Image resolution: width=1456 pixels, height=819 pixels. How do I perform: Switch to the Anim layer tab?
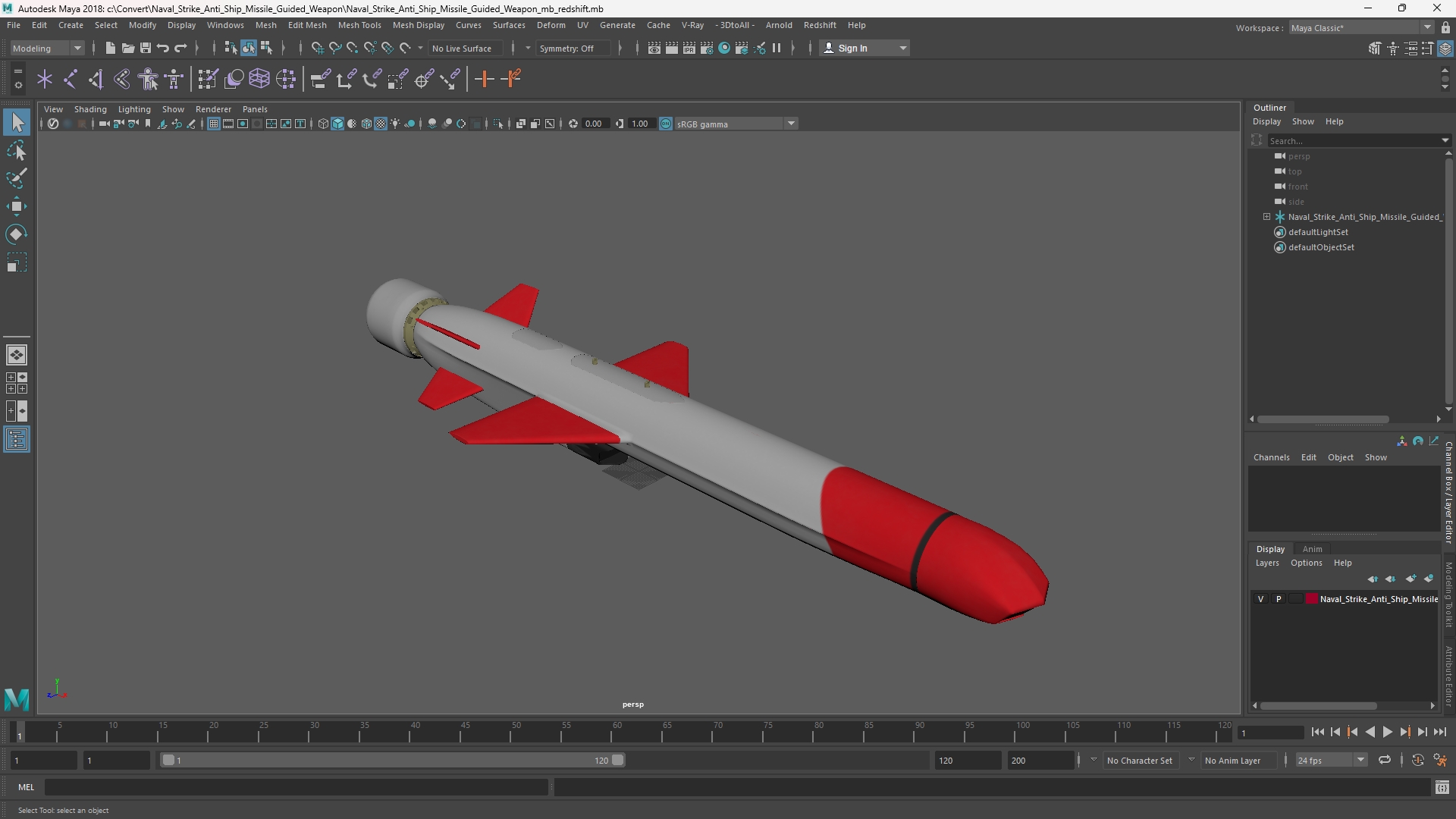[1313, 549]
